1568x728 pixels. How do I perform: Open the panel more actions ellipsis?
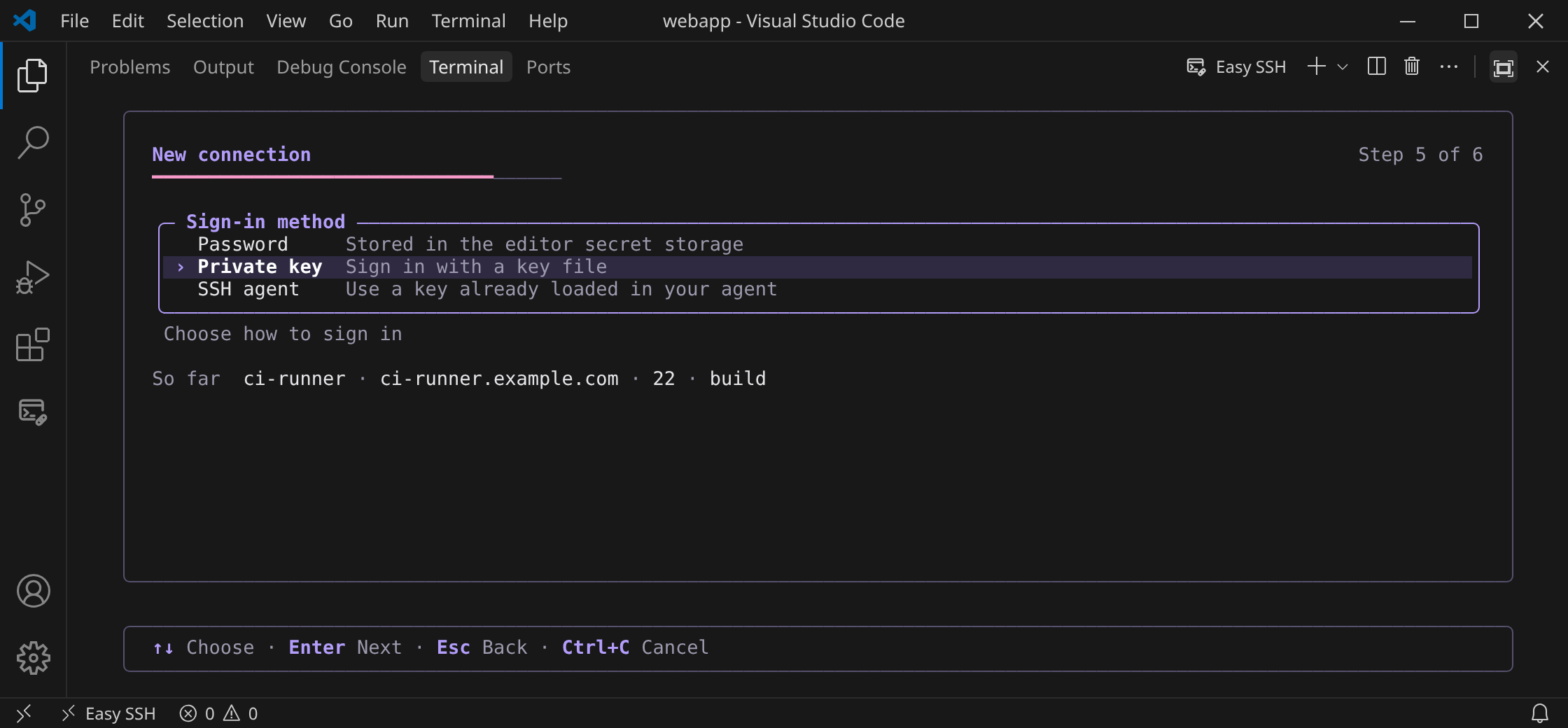1448,67
